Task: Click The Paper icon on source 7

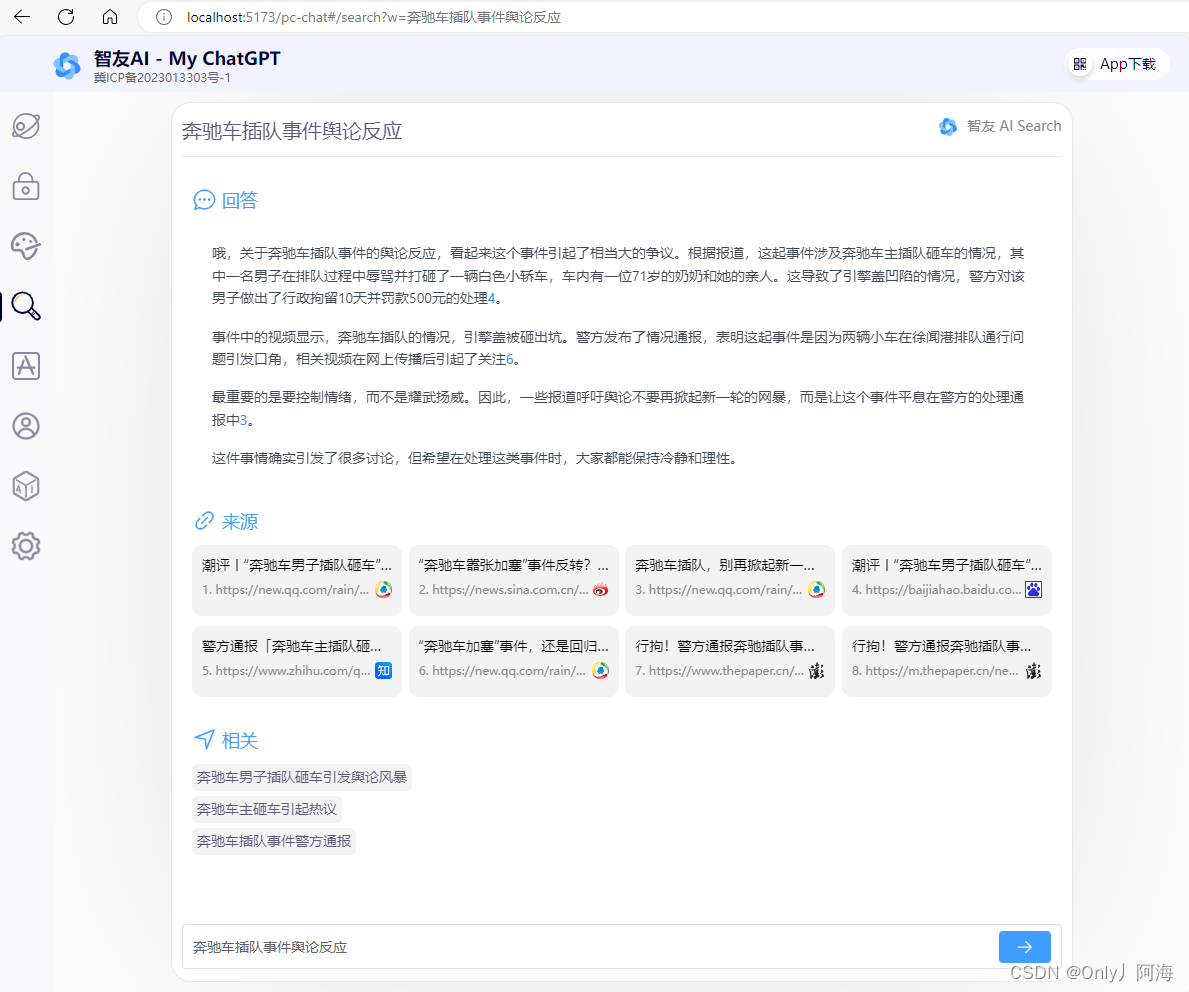Action: pyautogui.click(x=817, y=670)
